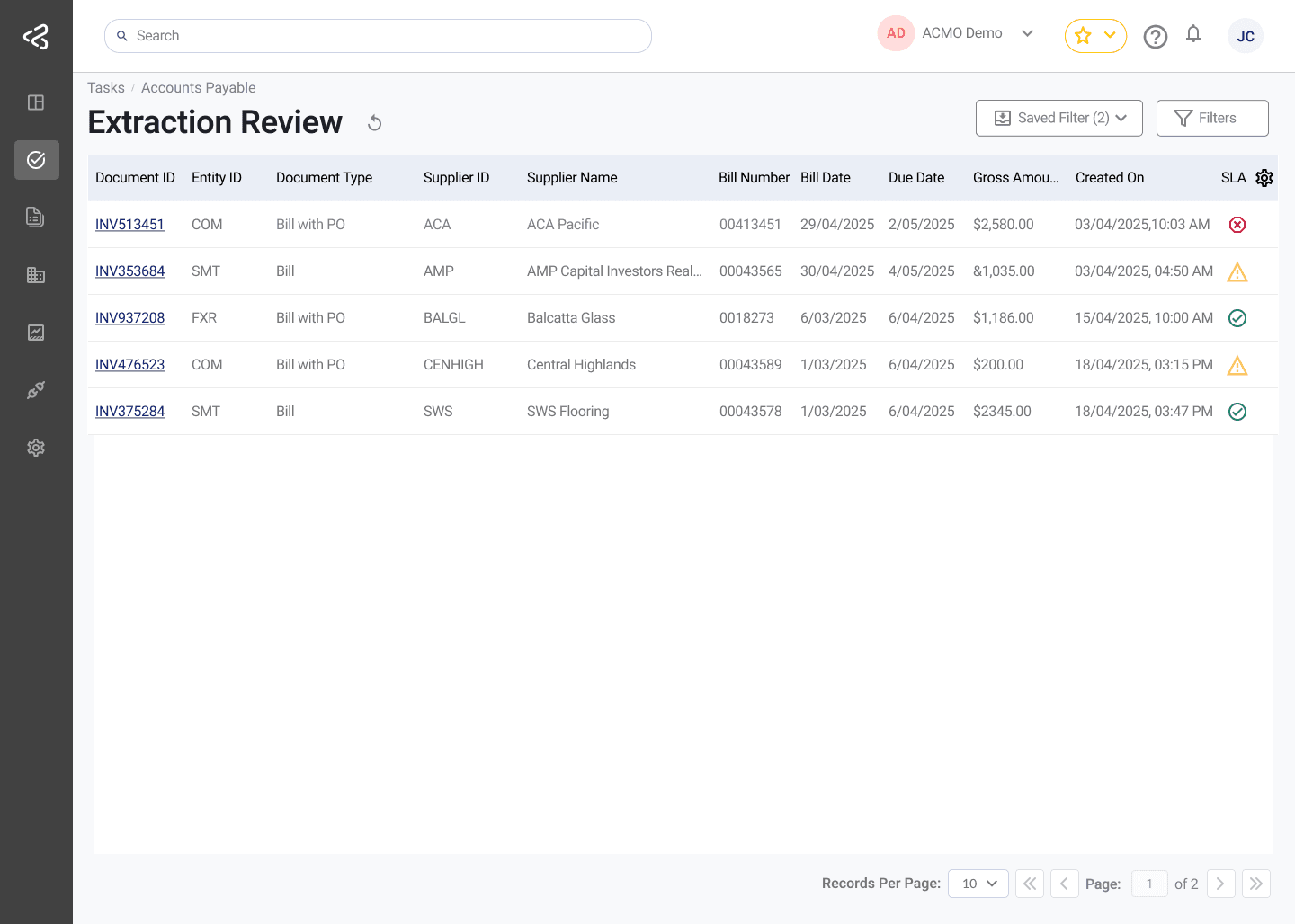Open column settings gear in table header
1295x924 pixels.
click(x=1264, y=178)
